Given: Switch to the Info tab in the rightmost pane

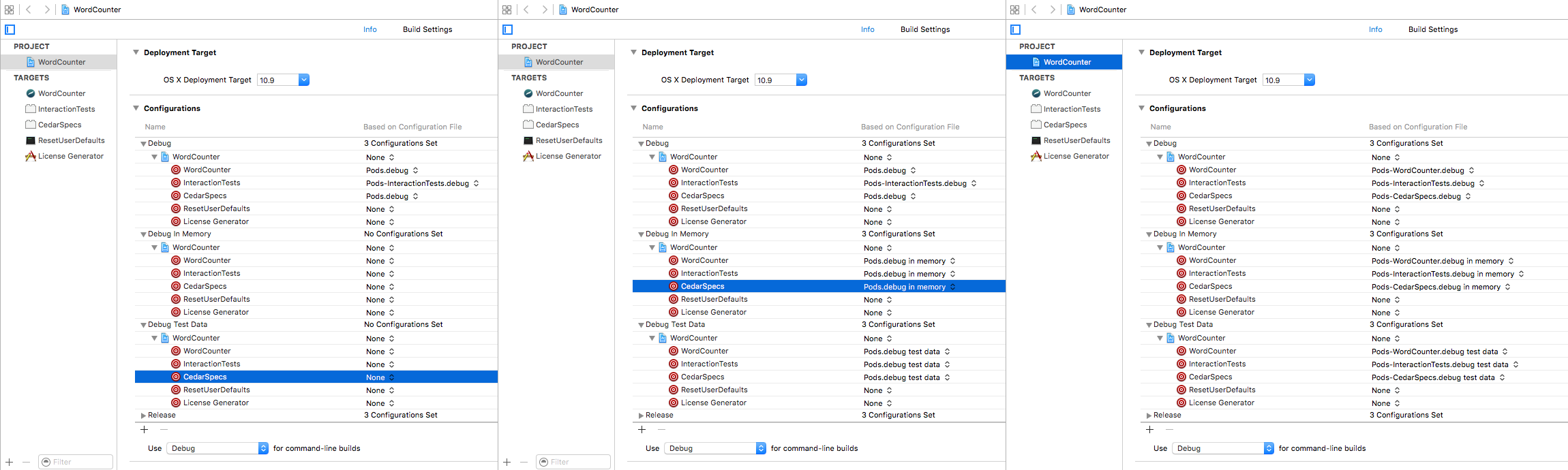Looking at the screenshot, I should 1375,29.
